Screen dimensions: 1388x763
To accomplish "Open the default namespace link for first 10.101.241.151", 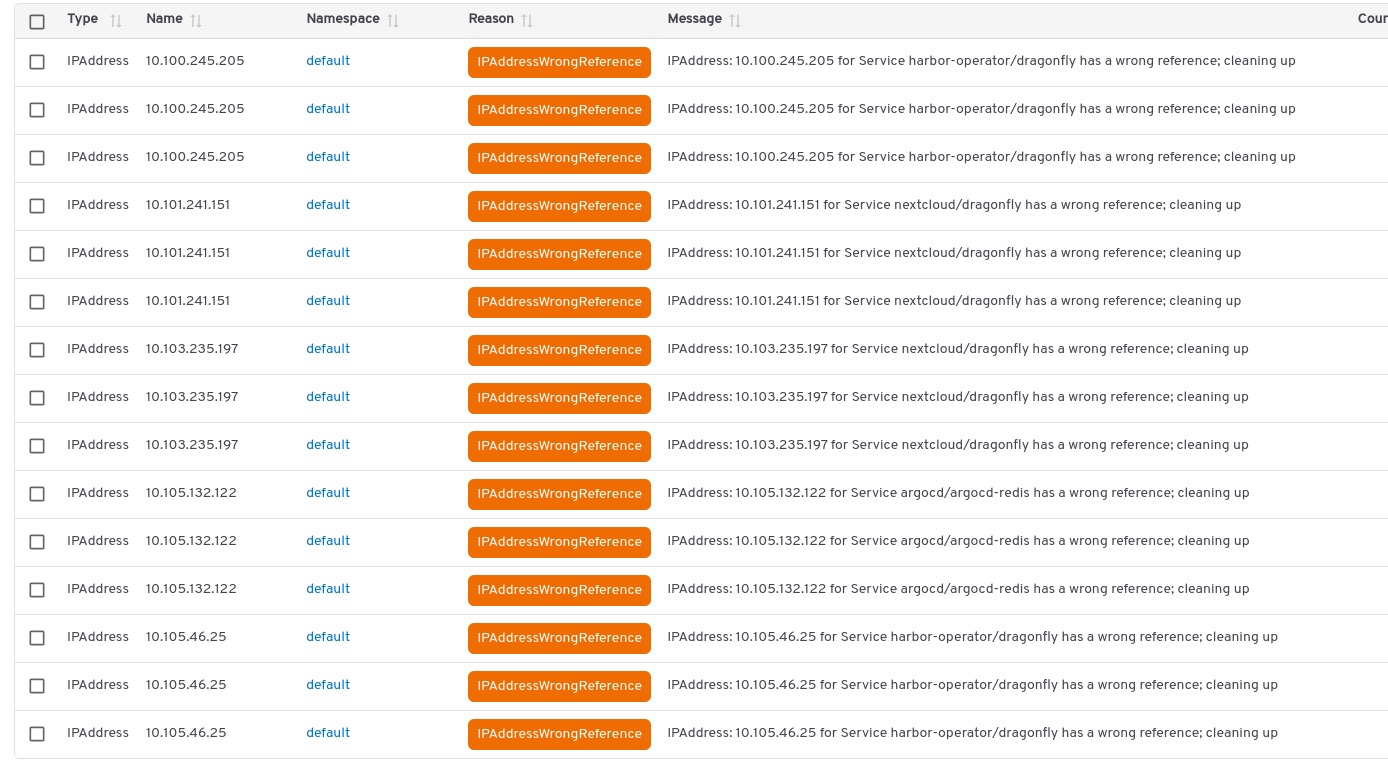I will 328,205.
